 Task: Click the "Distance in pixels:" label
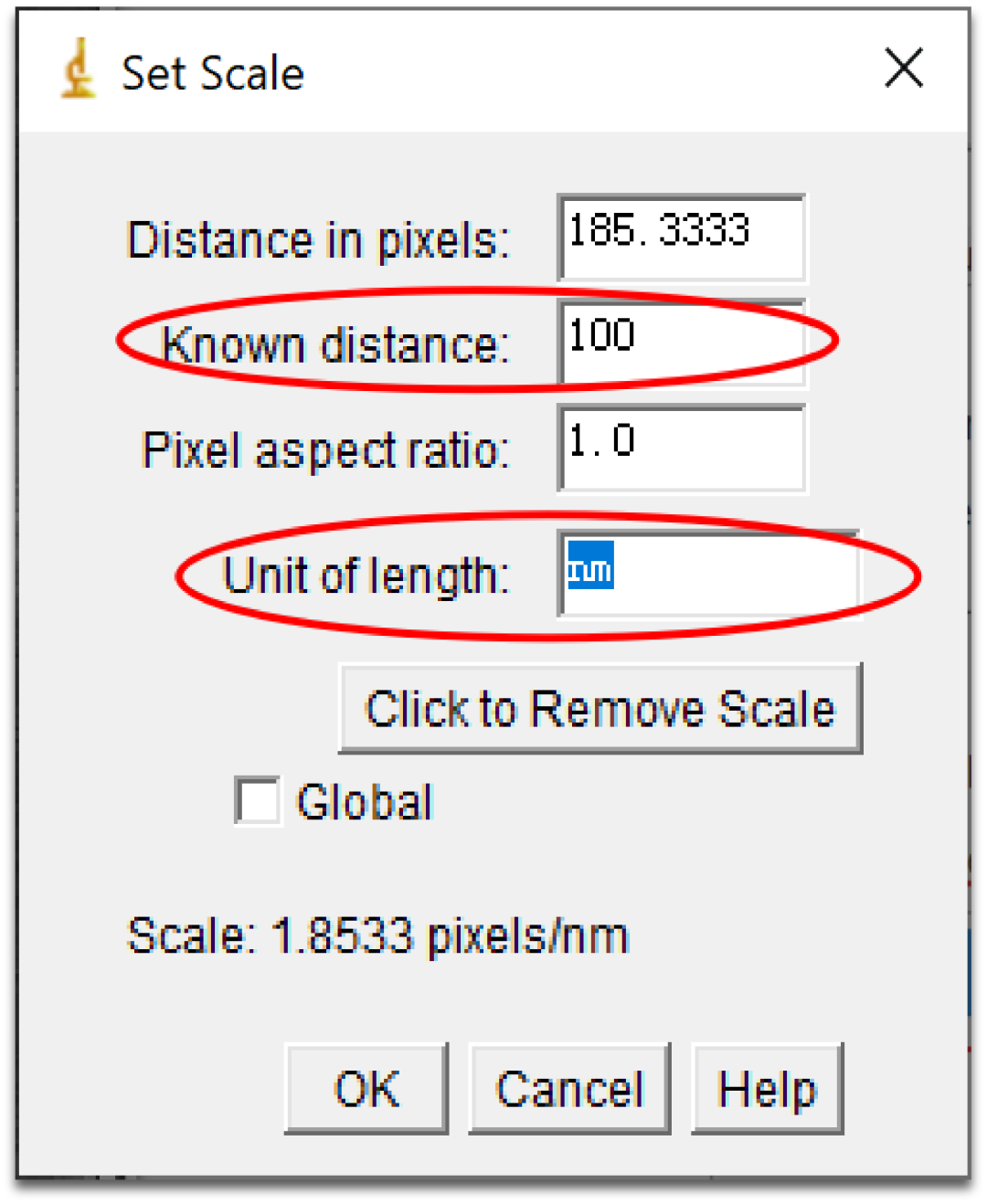coord(318,240)
